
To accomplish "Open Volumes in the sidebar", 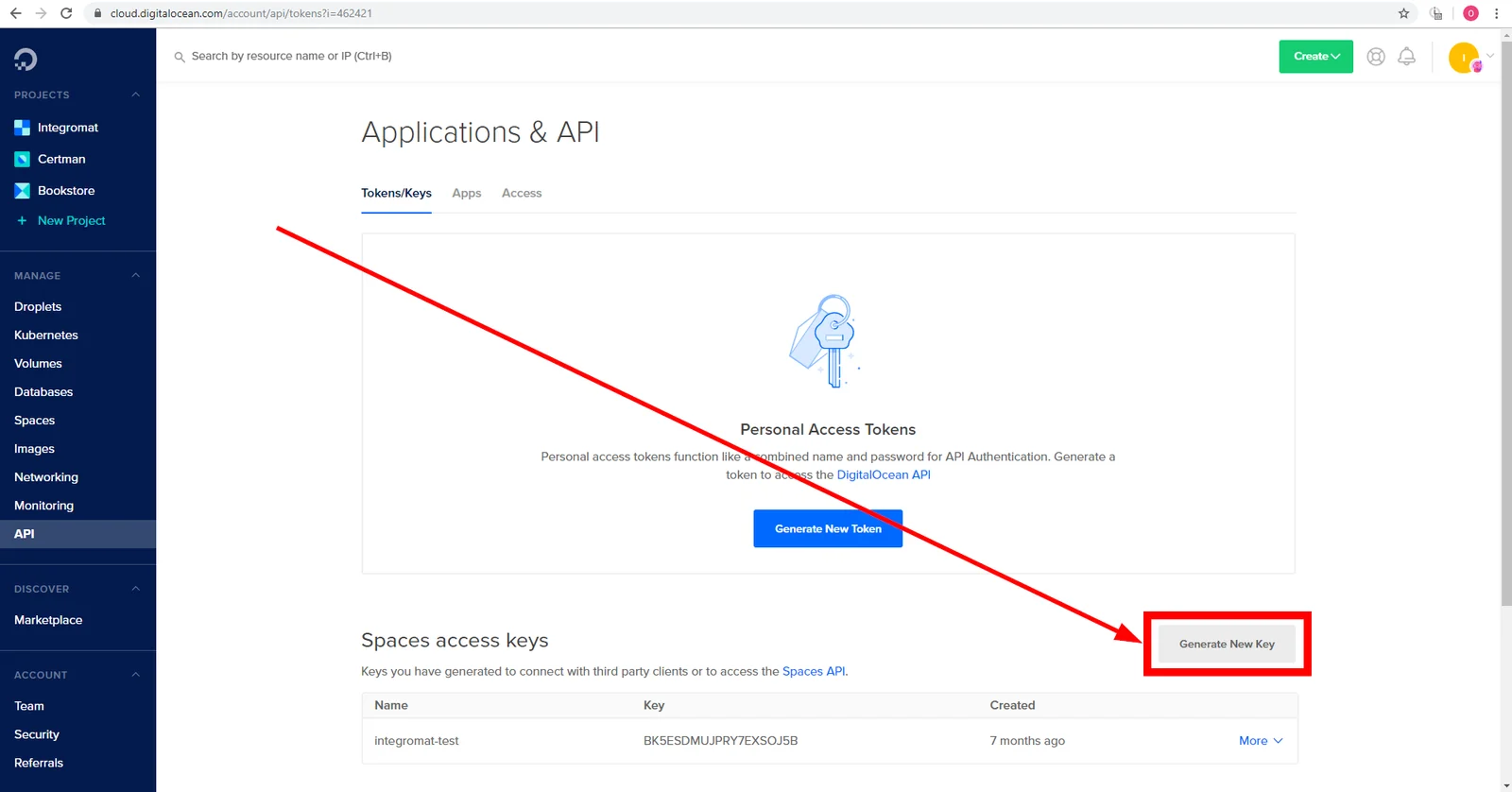I will pyautogui.click(x=38, y=363).
